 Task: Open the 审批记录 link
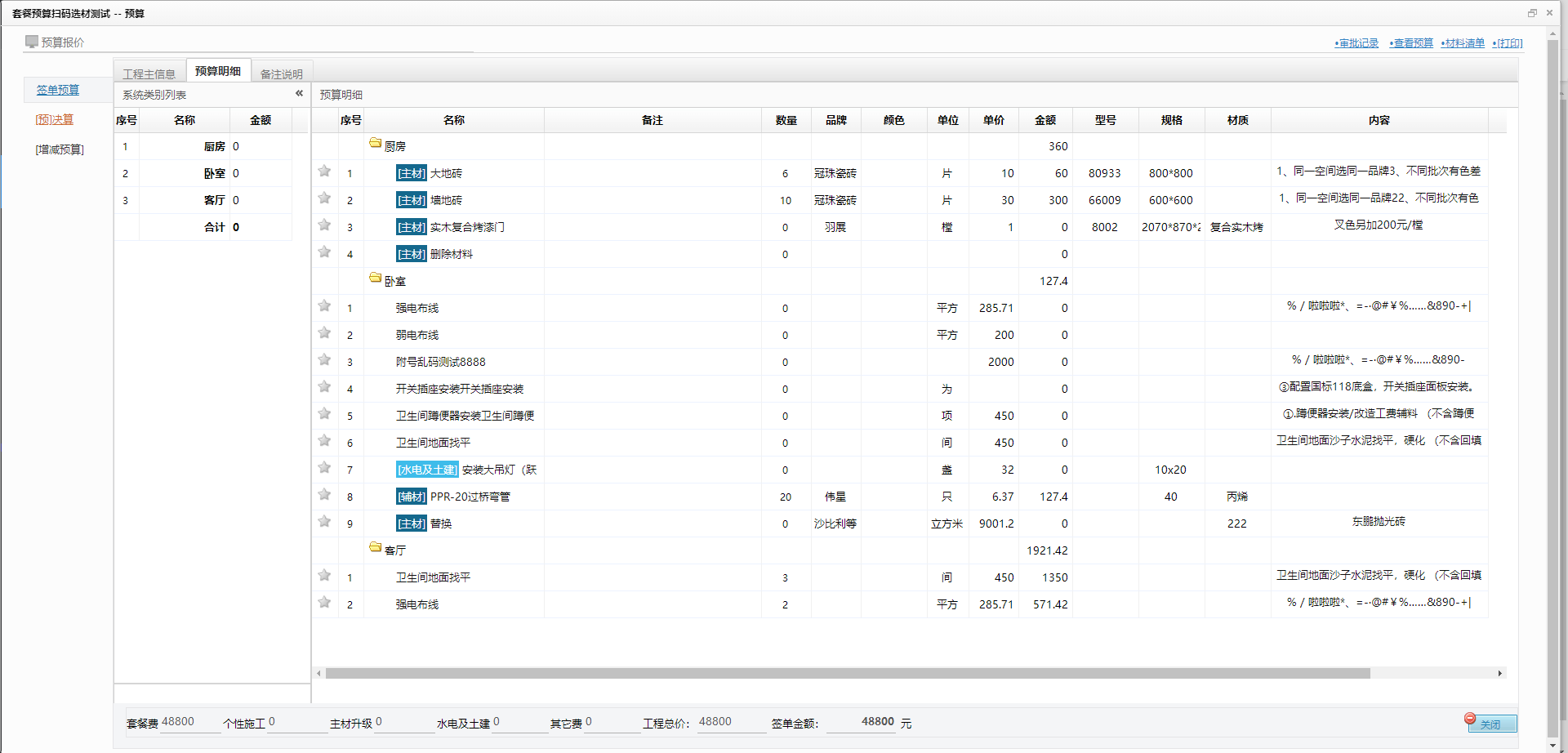coord(1357,43)
